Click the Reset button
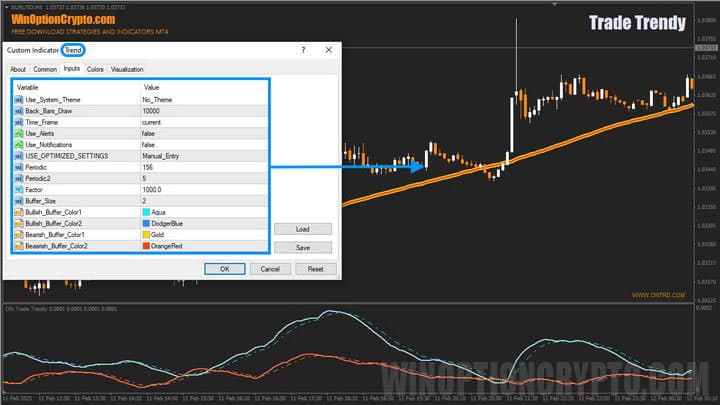Viewport: 720px width, 405px height. (x=315, y=268)
